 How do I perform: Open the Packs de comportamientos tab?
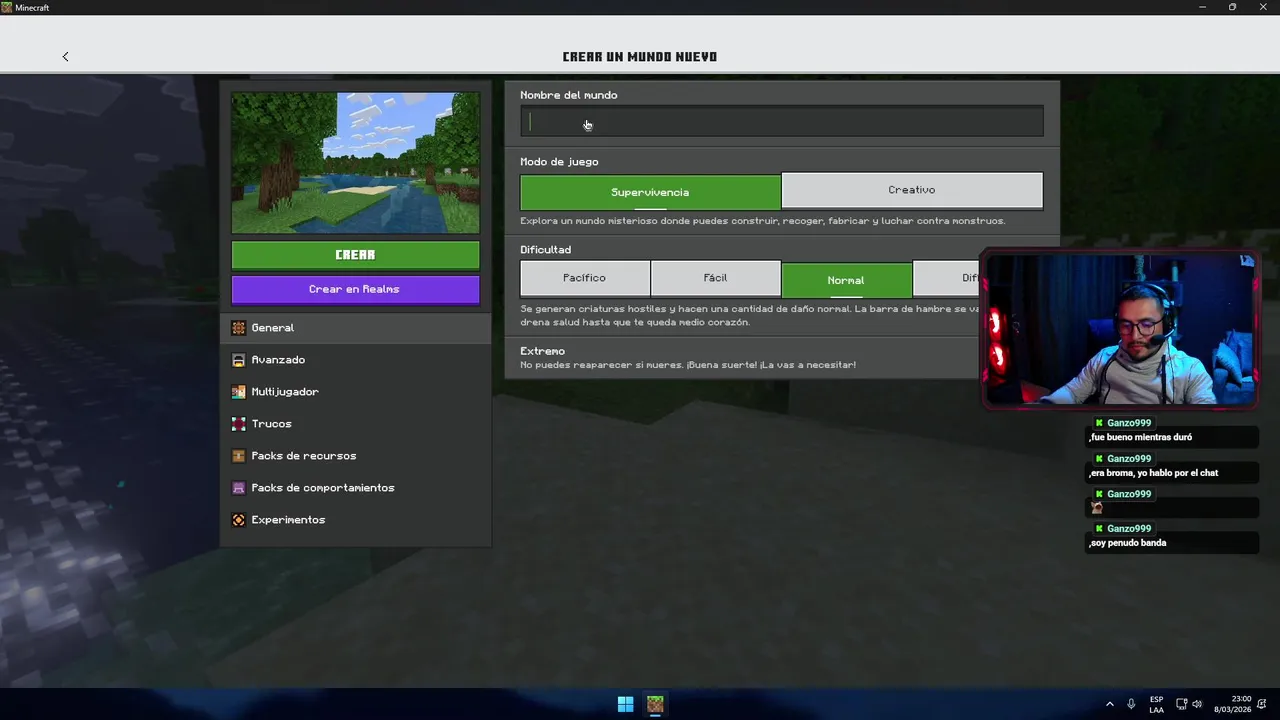(355, 488)
